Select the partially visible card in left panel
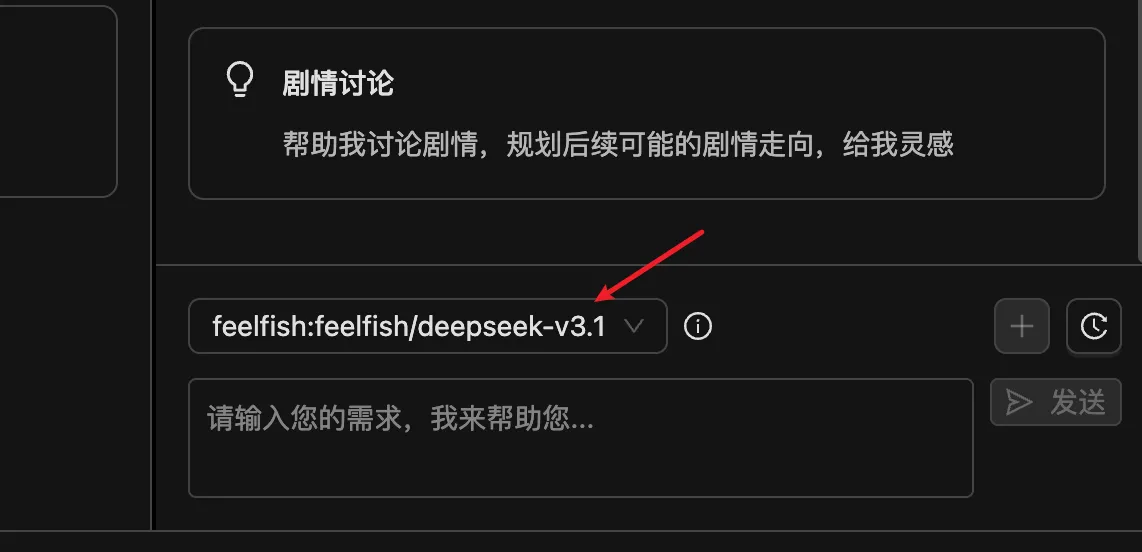The width and height of the screenshot is (1142, 552). pos(58,101)
